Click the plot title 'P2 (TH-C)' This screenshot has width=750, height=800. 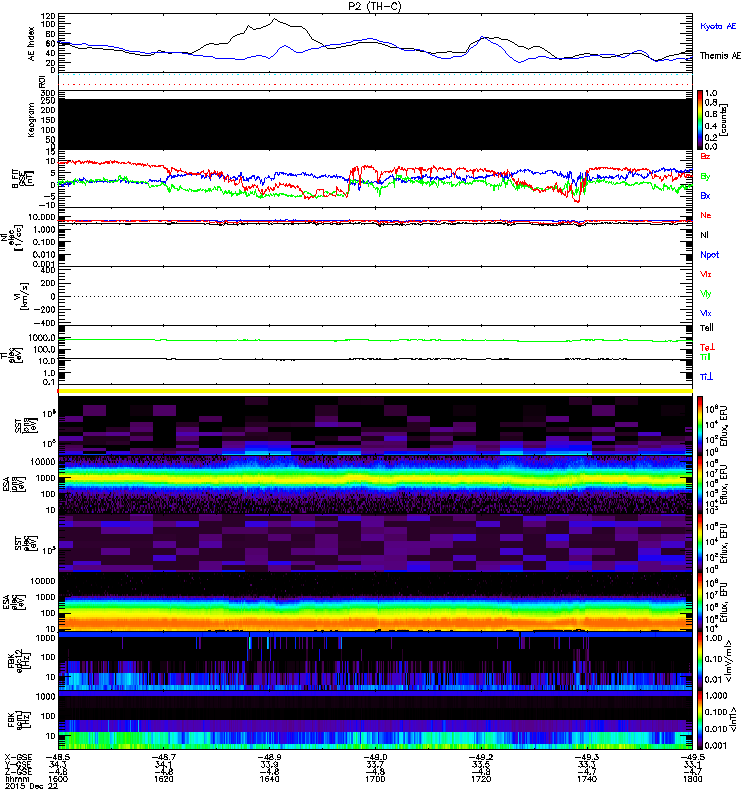coord(375,6)
